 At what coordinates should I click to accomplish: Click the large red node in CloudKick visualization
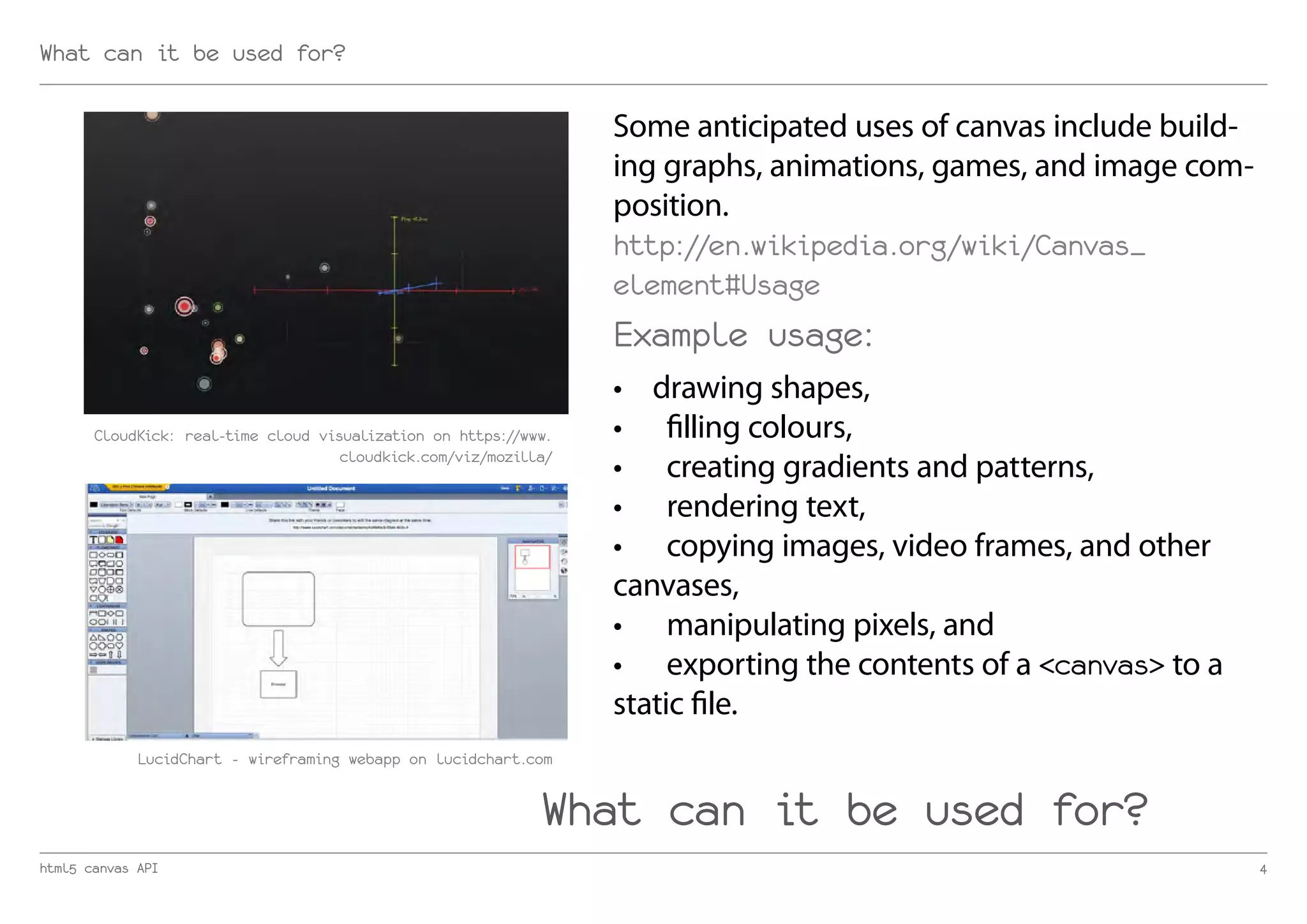pyautogui.click(x=184, y=307)
